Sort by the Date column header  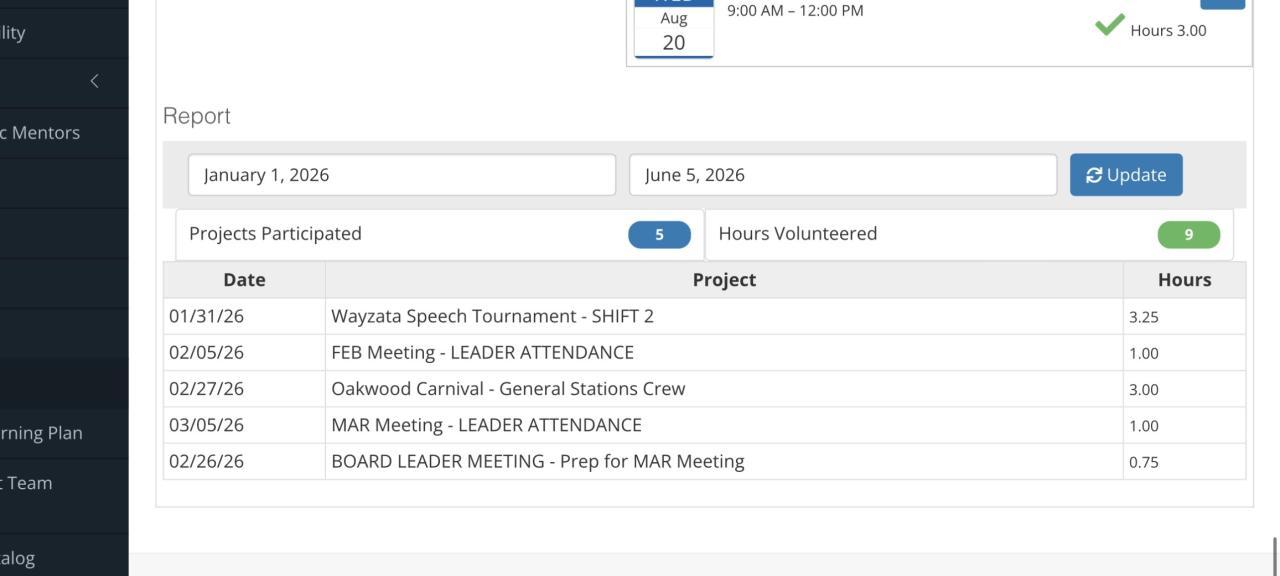(x=244, y=280)
